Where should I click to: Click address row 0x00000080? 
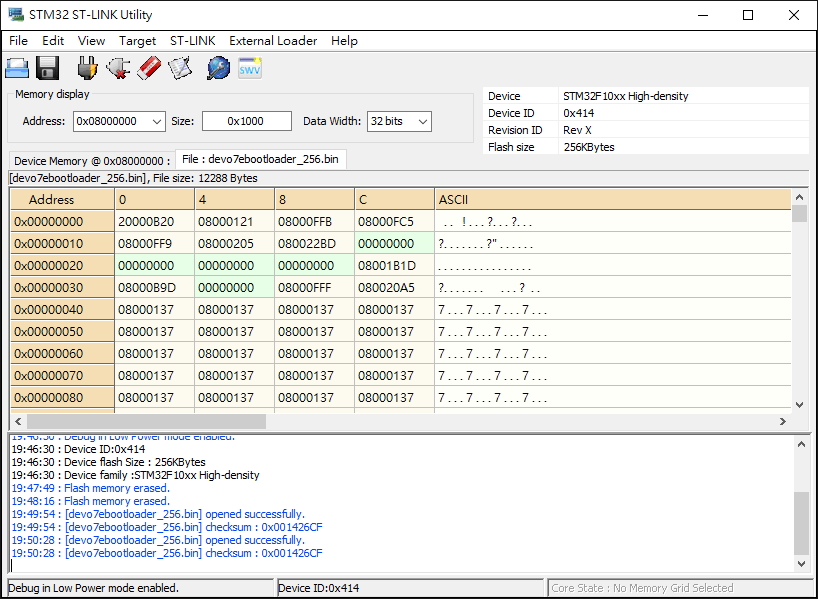62,398
